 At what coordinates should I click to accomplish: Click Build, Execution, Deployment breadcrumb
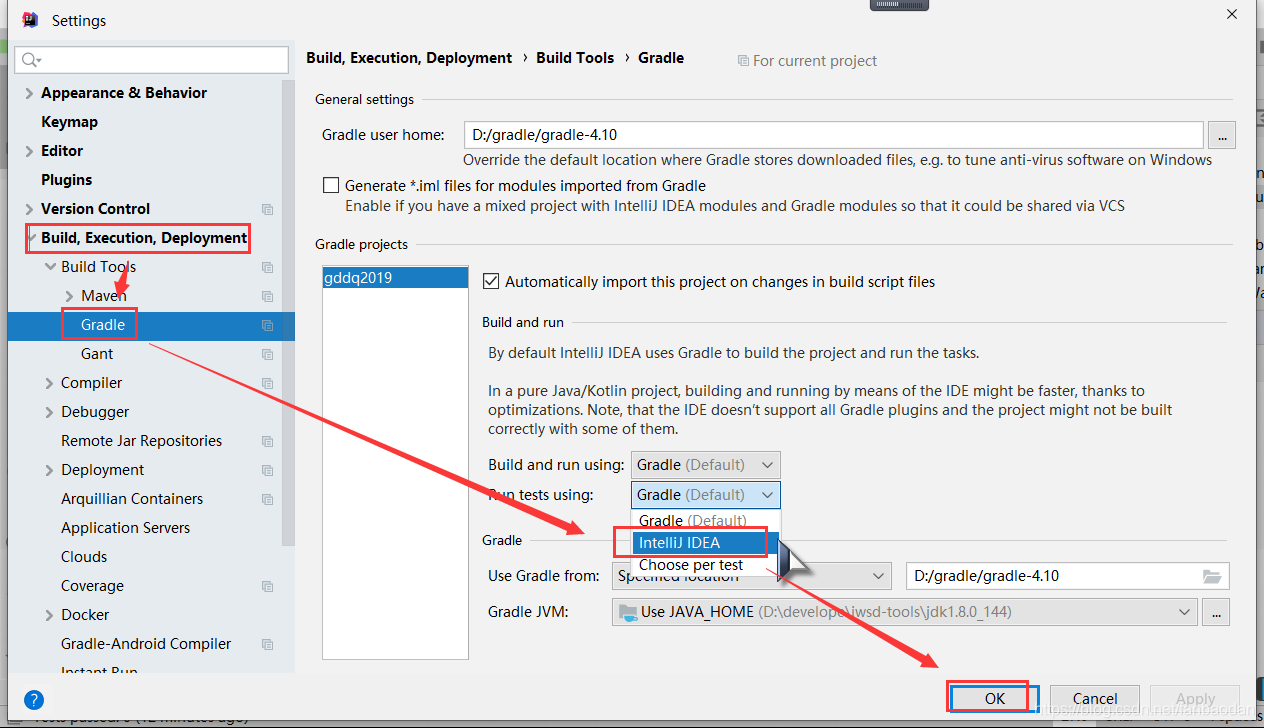pyautogui.click(x=409, y=58)
